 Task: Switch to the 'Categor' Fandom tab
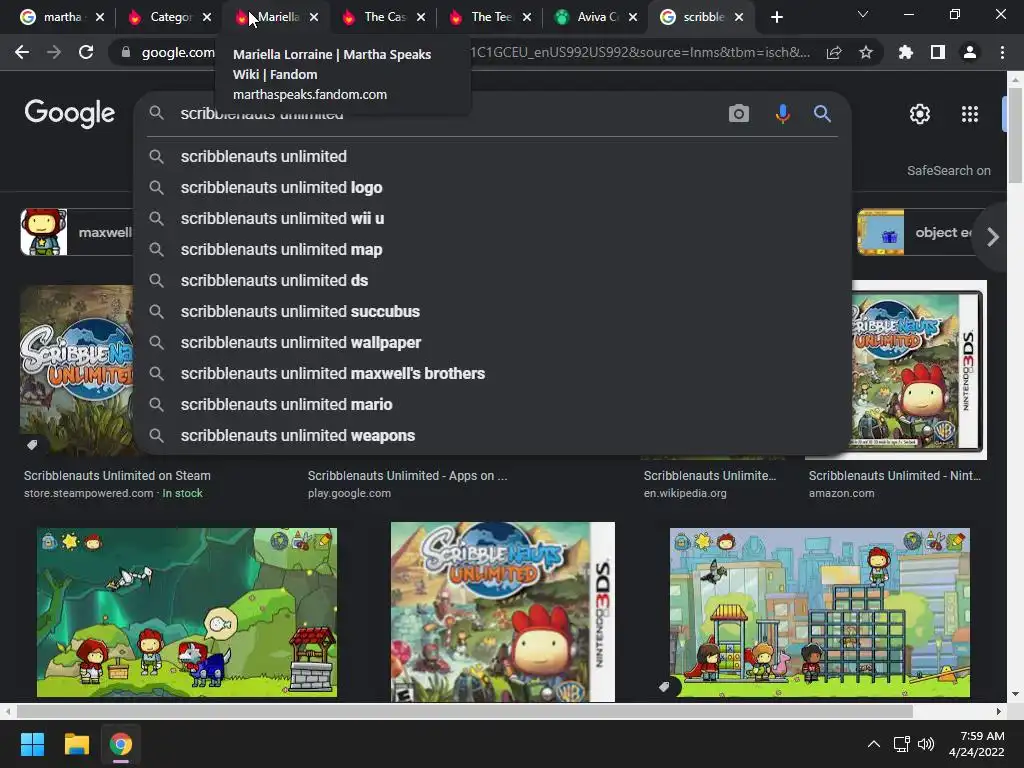click(170, 17)
